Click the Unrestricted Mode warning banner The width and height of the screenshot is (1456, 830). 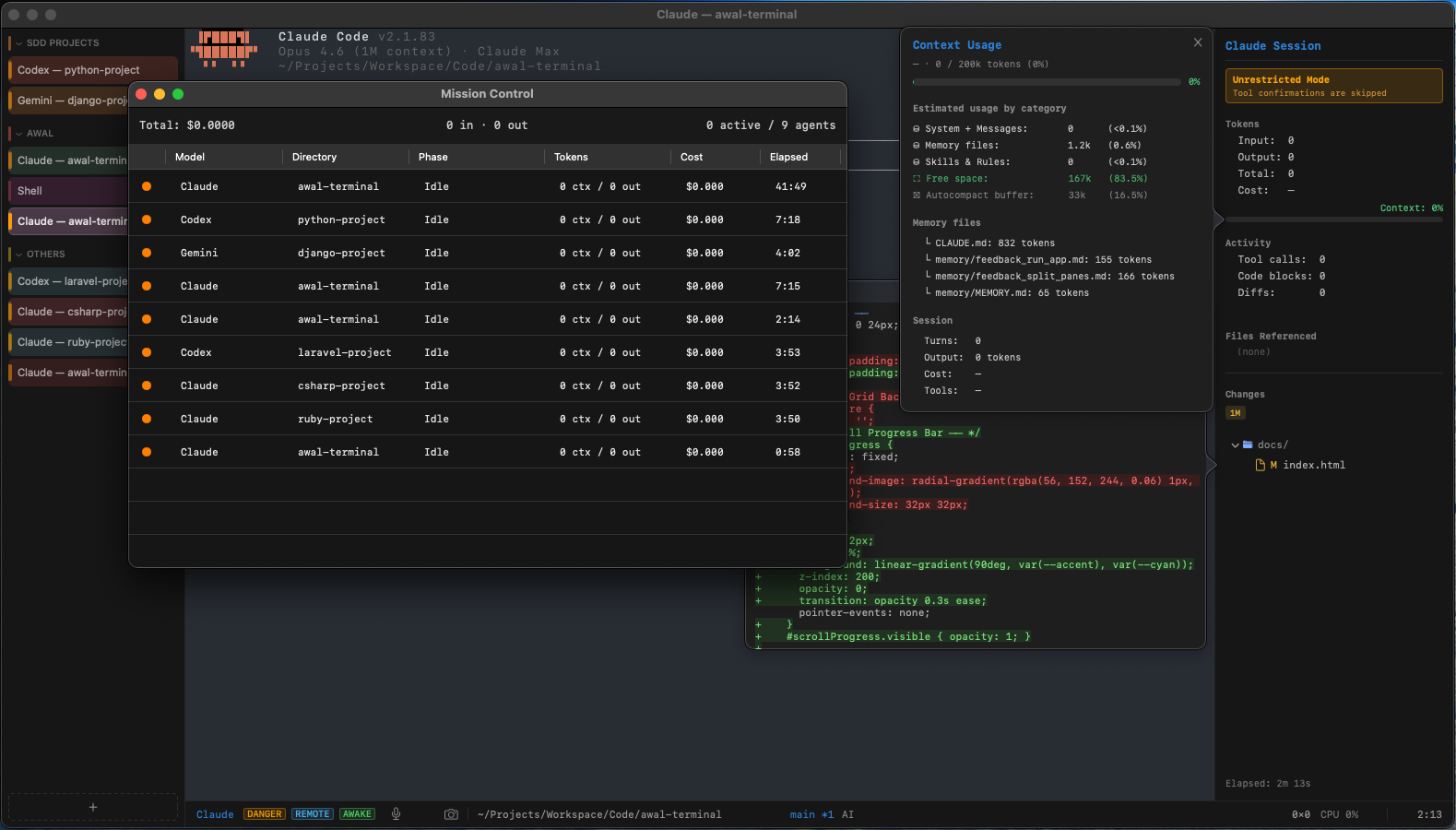(1333, 86)
